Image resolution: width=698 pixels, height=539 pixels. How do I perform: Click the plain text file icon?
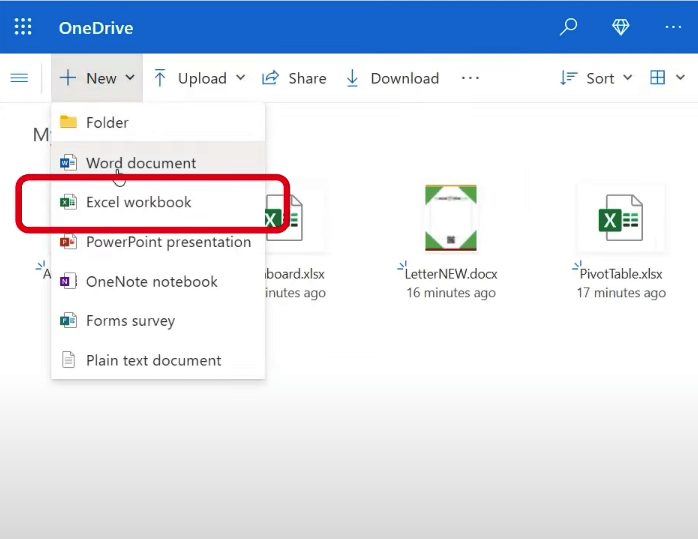pos(68,360)
